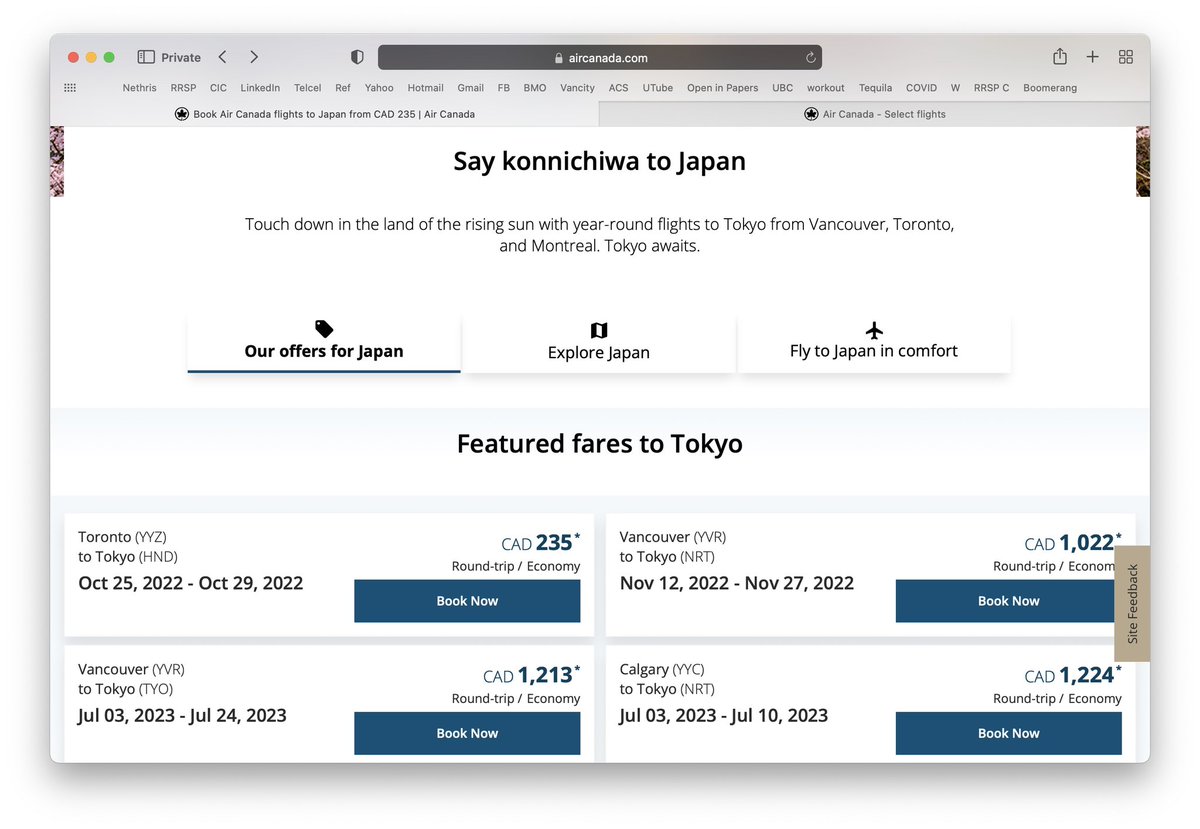Screen dimensions: 1200x829
Task: Open Tequila bookmark
Action: click(876, 88)
